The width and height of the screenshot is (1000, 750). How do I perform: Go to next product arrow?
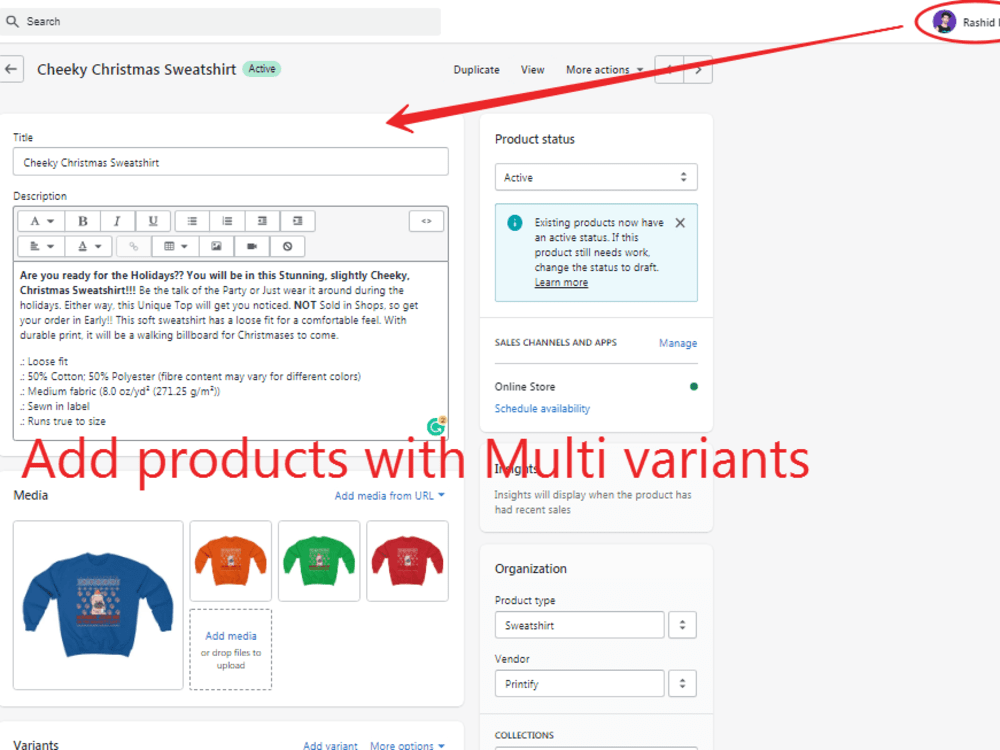coord(698,70)
